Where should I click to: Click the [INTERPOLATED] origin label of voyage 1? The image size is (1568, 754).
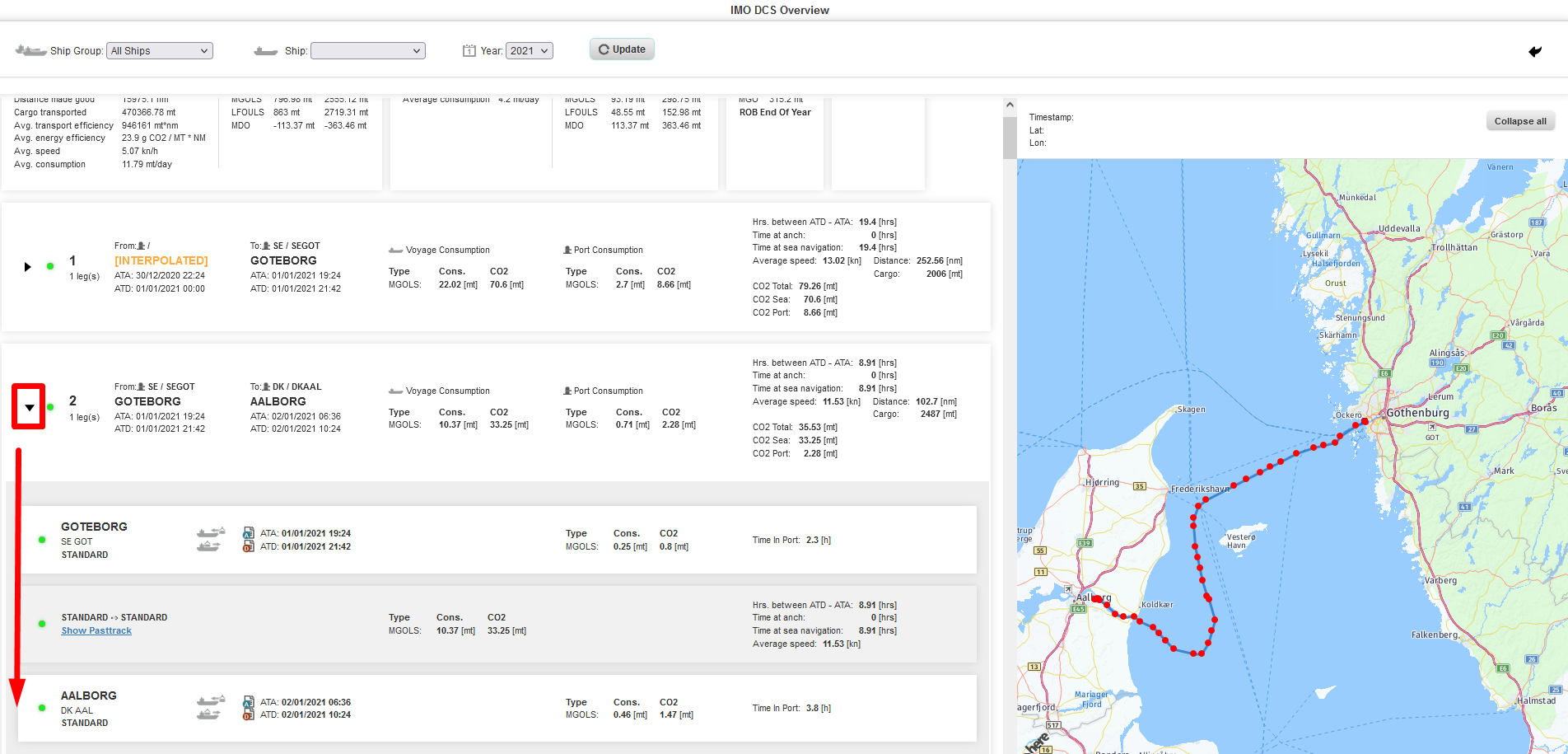coord(161,260)
